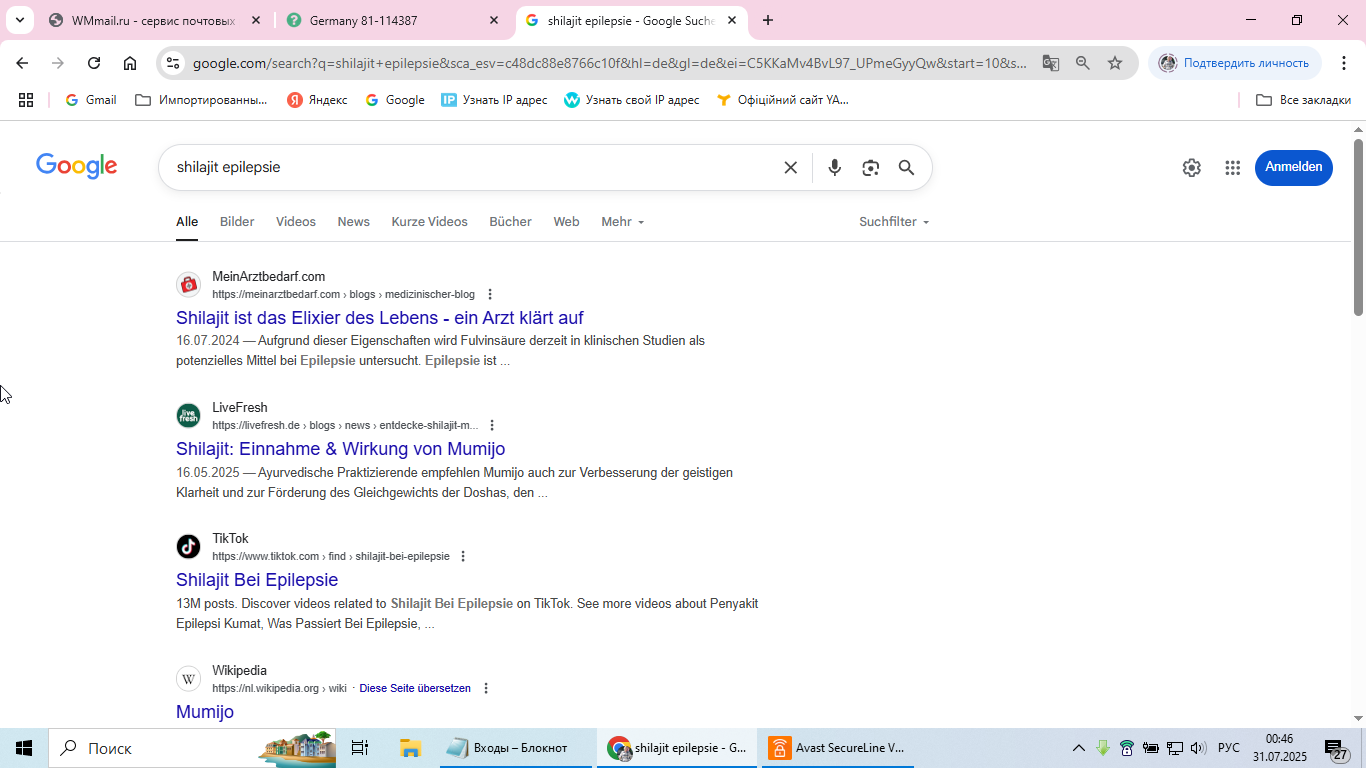Screen dimensions: 1366x768
Task: Open Task View in the taskbar
Action: [x=360, y=748]
